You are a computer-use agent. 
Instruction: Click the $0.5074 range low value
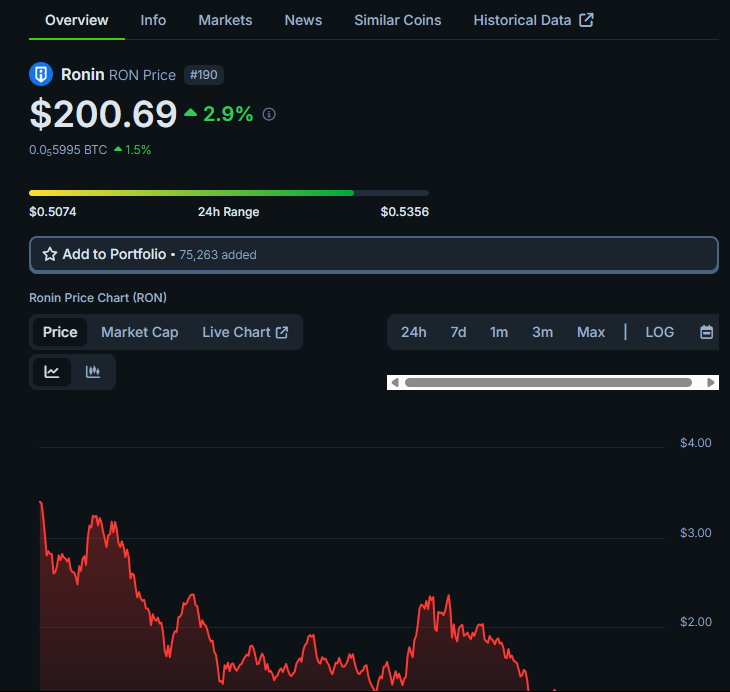pyautogui.click(x=53, y=212)
